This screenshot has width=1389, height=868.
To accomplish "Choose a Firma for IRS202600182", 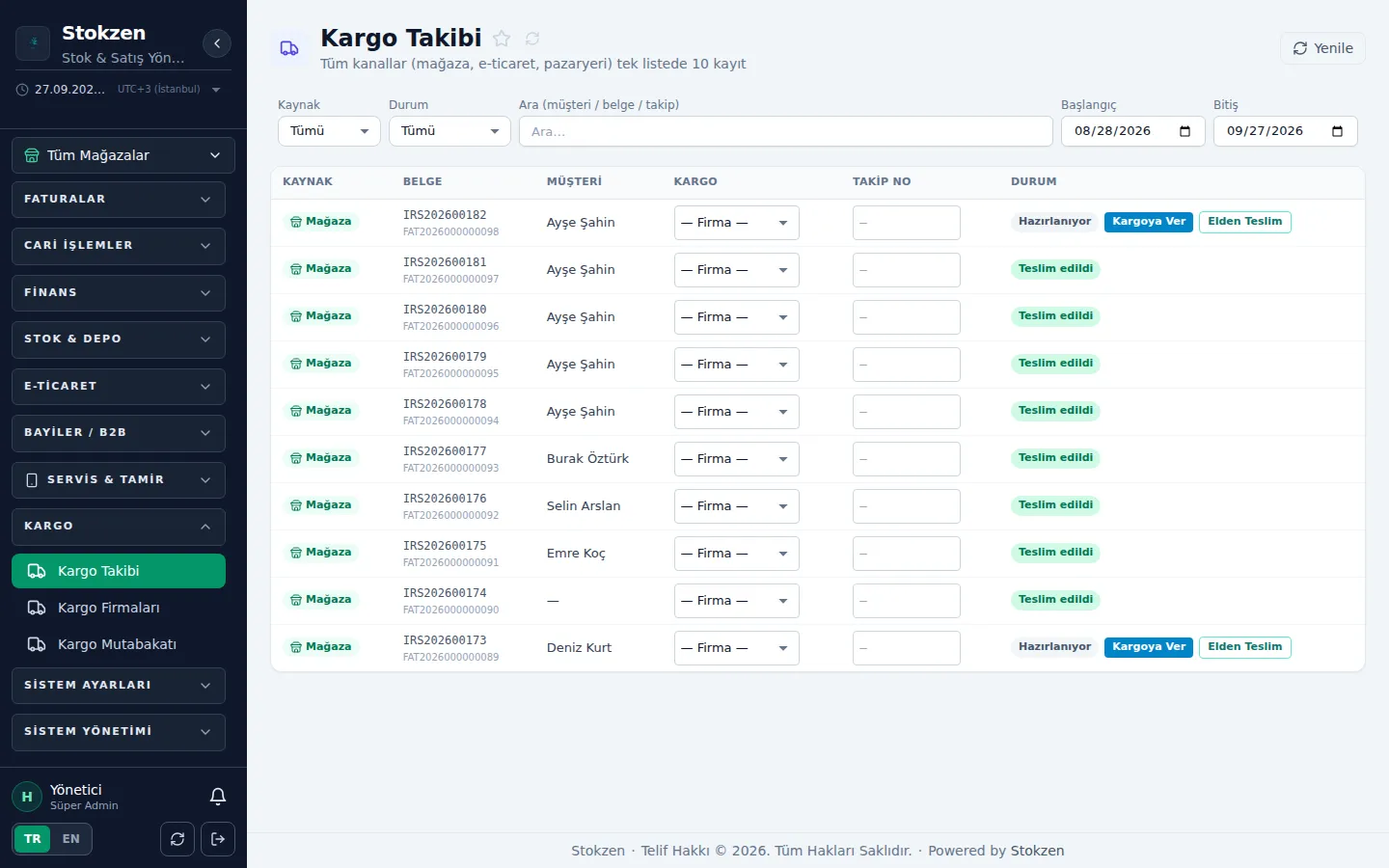I will 737,223.
